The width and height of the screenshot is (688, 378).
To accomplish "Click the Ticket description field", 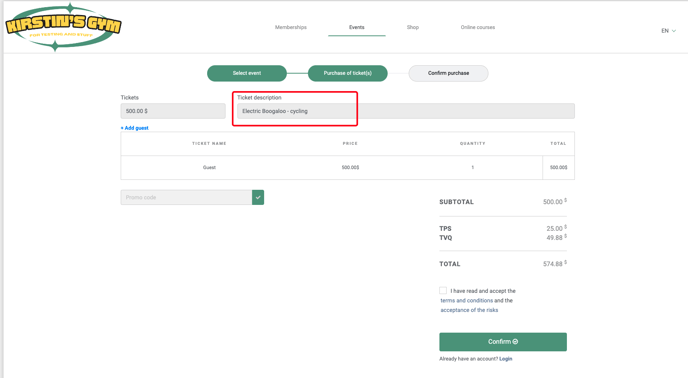I will (406, 111).
